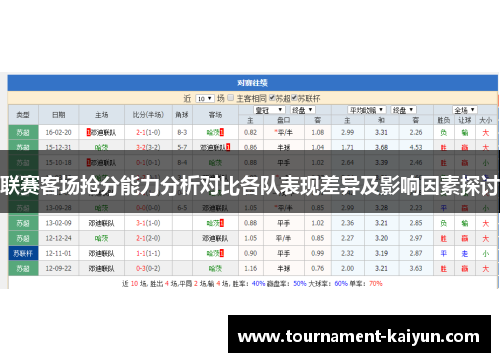Select the 12-09-22 match date

[59, 268]
